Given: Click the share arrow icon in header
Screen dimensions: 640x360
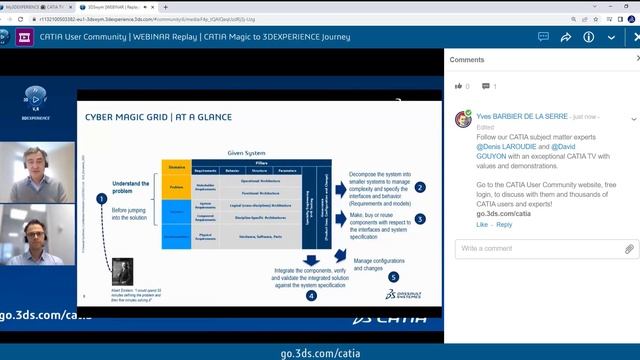Looking at the screenshot, I should 566,37.
